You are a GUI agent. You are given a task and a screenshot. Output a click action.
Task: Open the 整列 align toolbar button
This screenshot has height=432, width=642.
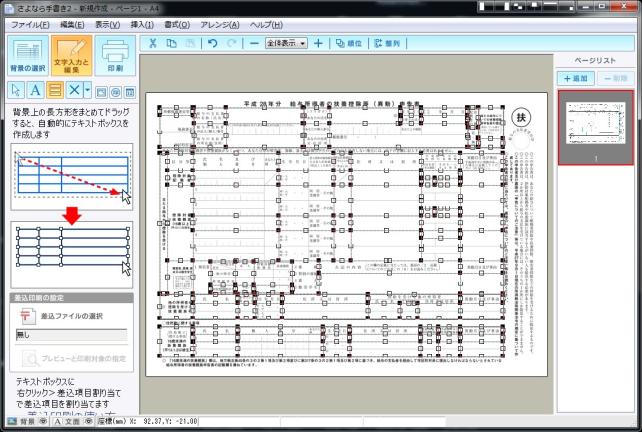pos(387,43)
